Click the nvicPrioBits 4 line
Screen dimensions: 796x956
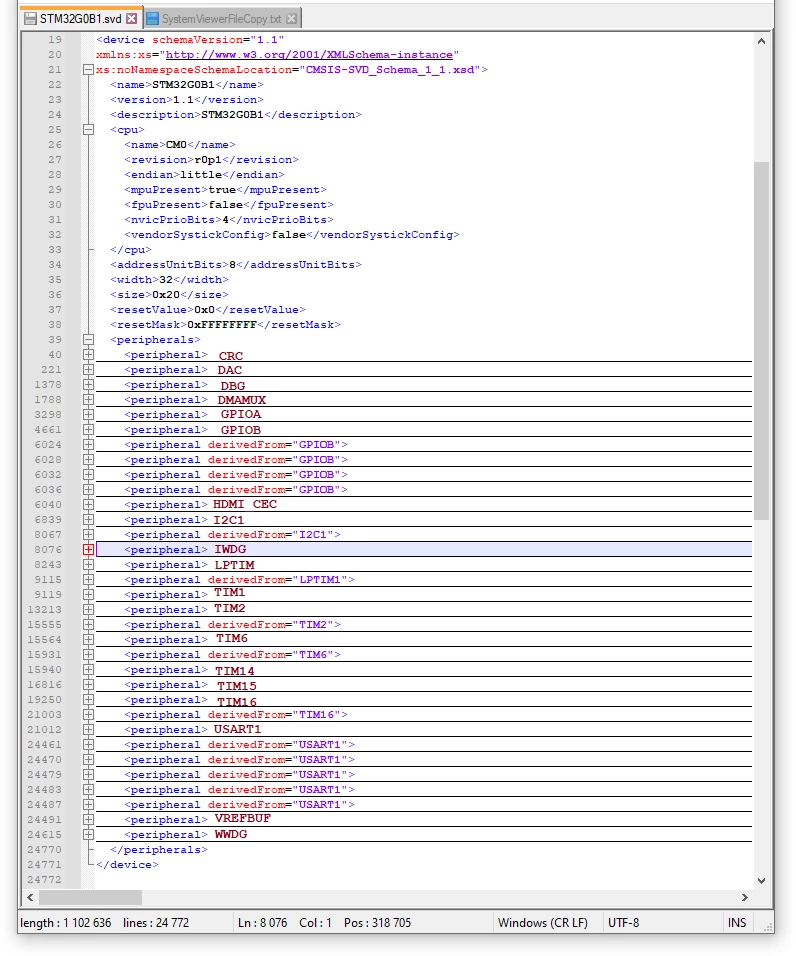pyautogui.click(x=229, y=219)
